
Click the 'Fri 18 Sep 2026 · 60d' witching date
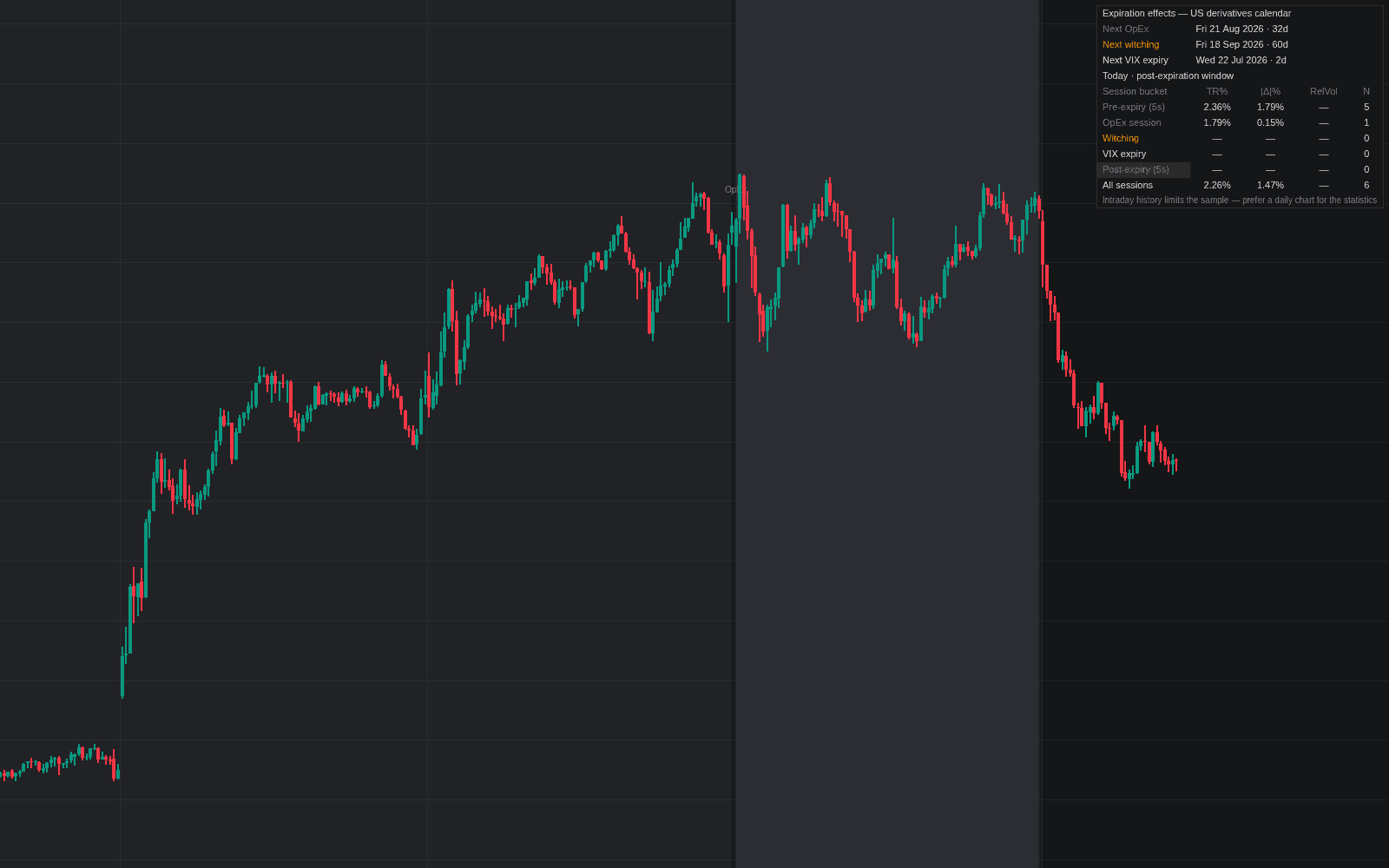(x=1241, y=44)
